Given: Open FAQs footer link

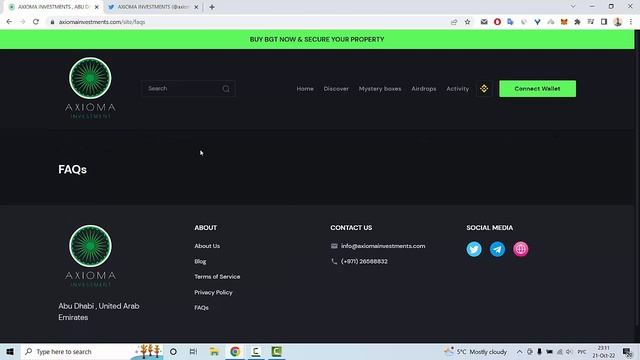Looking at the screenshot, I should coord(201,307).
